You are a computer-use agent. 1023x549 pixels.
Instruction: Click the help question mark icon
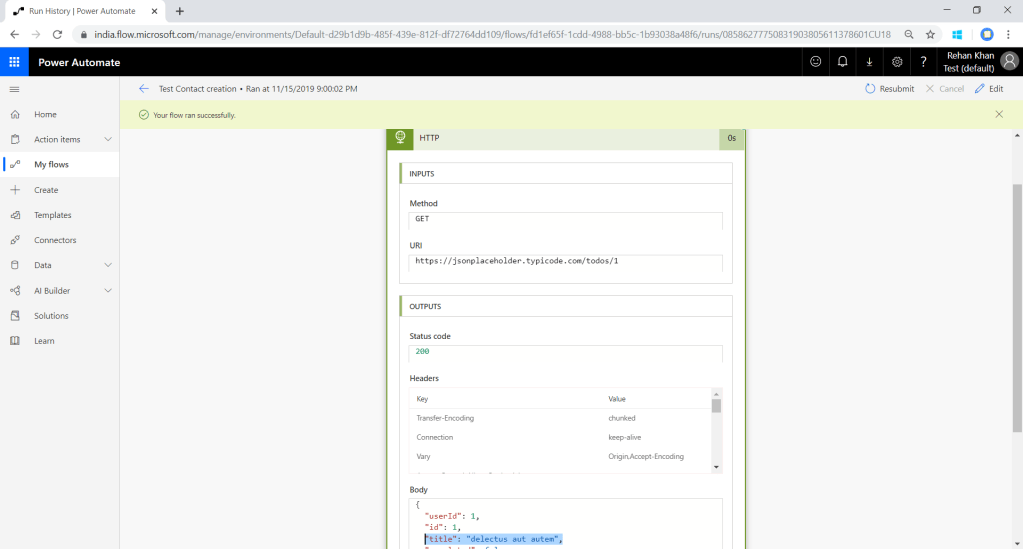coord(924,62)
